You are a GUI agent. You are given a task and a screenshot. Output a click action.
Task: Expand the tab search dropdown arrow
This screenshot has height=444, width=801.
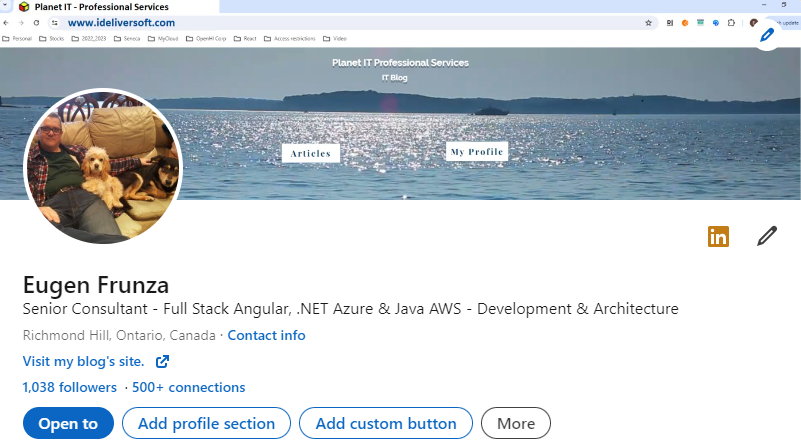click(x=5, y=6)
